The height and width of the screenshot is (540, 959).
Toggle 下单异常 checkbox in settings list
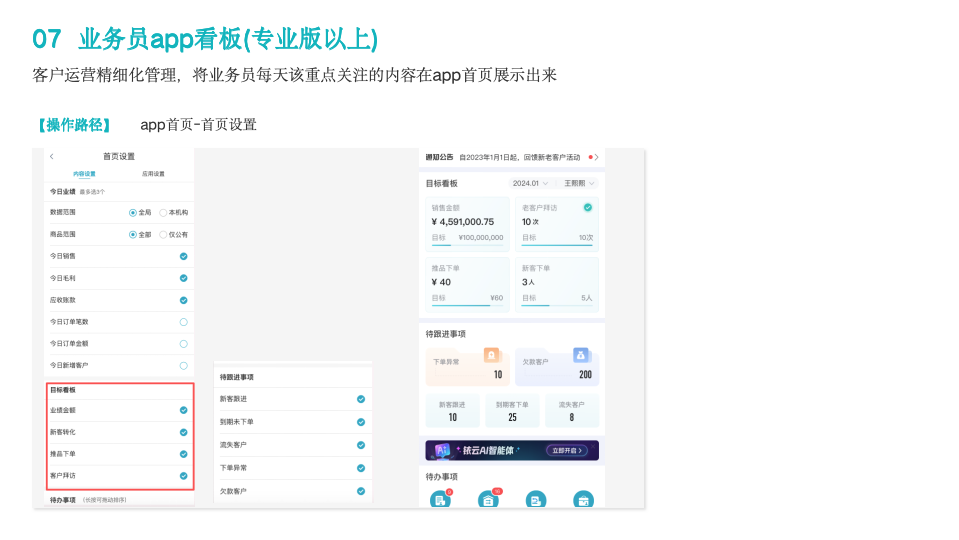(x=361, y=468)
